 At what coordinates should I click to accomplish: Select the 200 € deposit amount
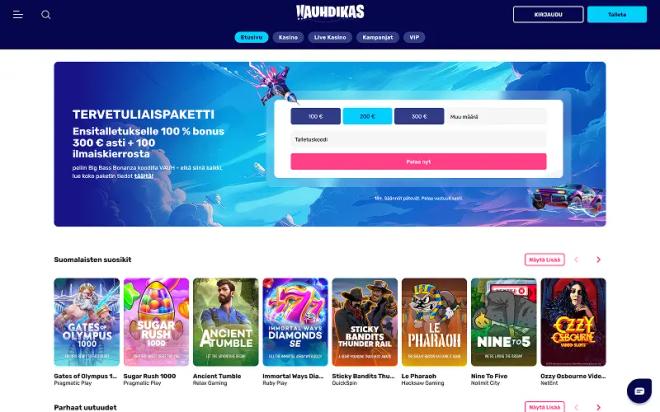point(367,117)
